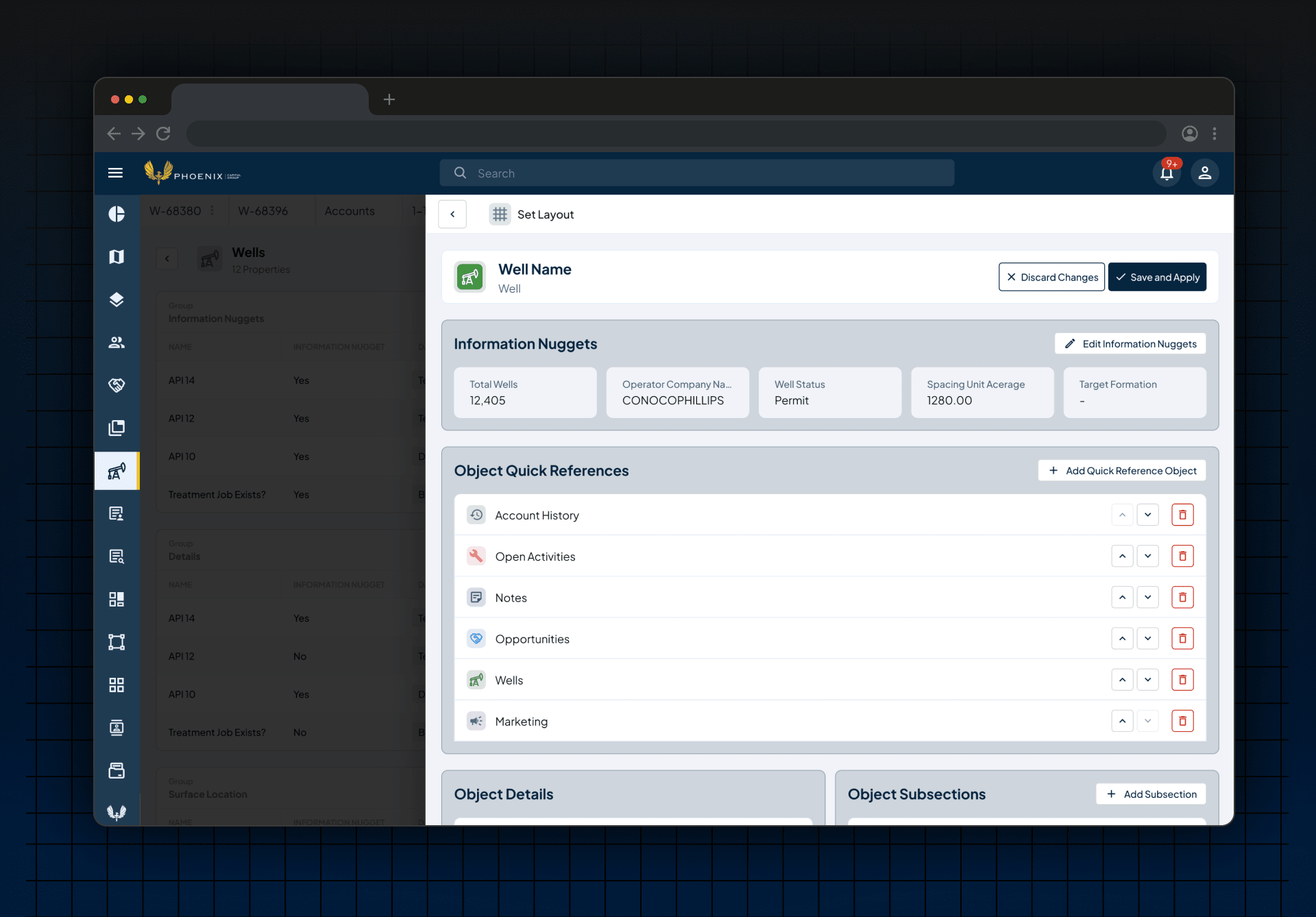The width and height of the screenshot is (1316, 917).
Task: Select the Target Formation nugget card
Action: [1134, 392]
